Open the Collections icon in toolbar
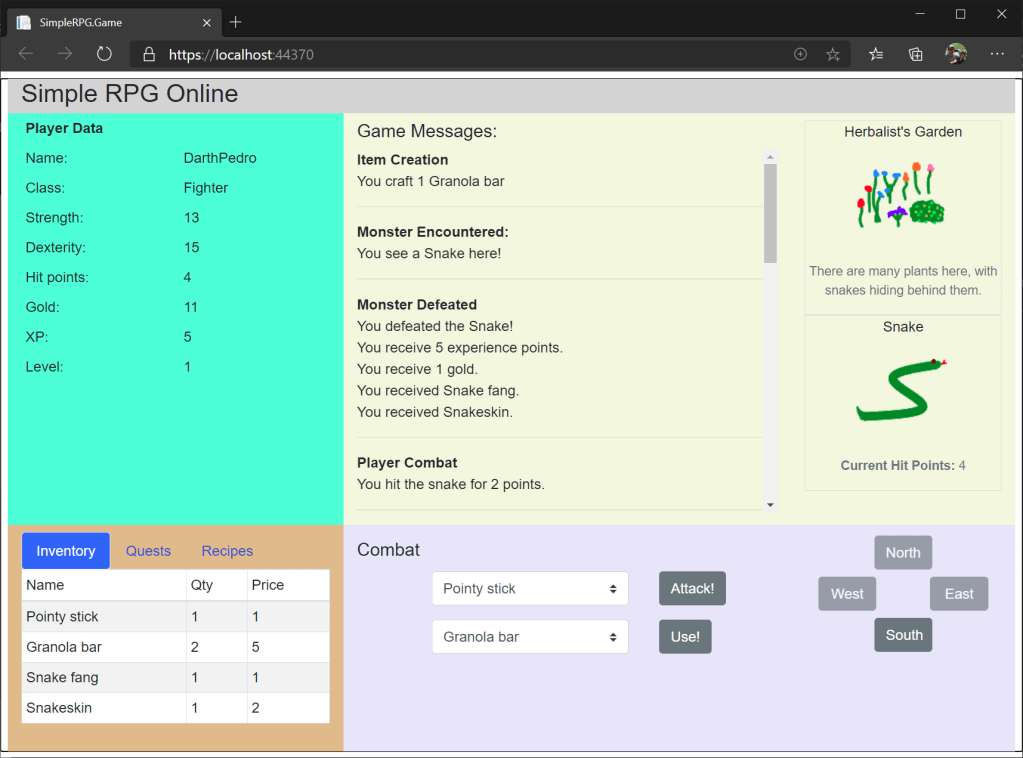The image size is (1023, 758). tap(915, 55)
